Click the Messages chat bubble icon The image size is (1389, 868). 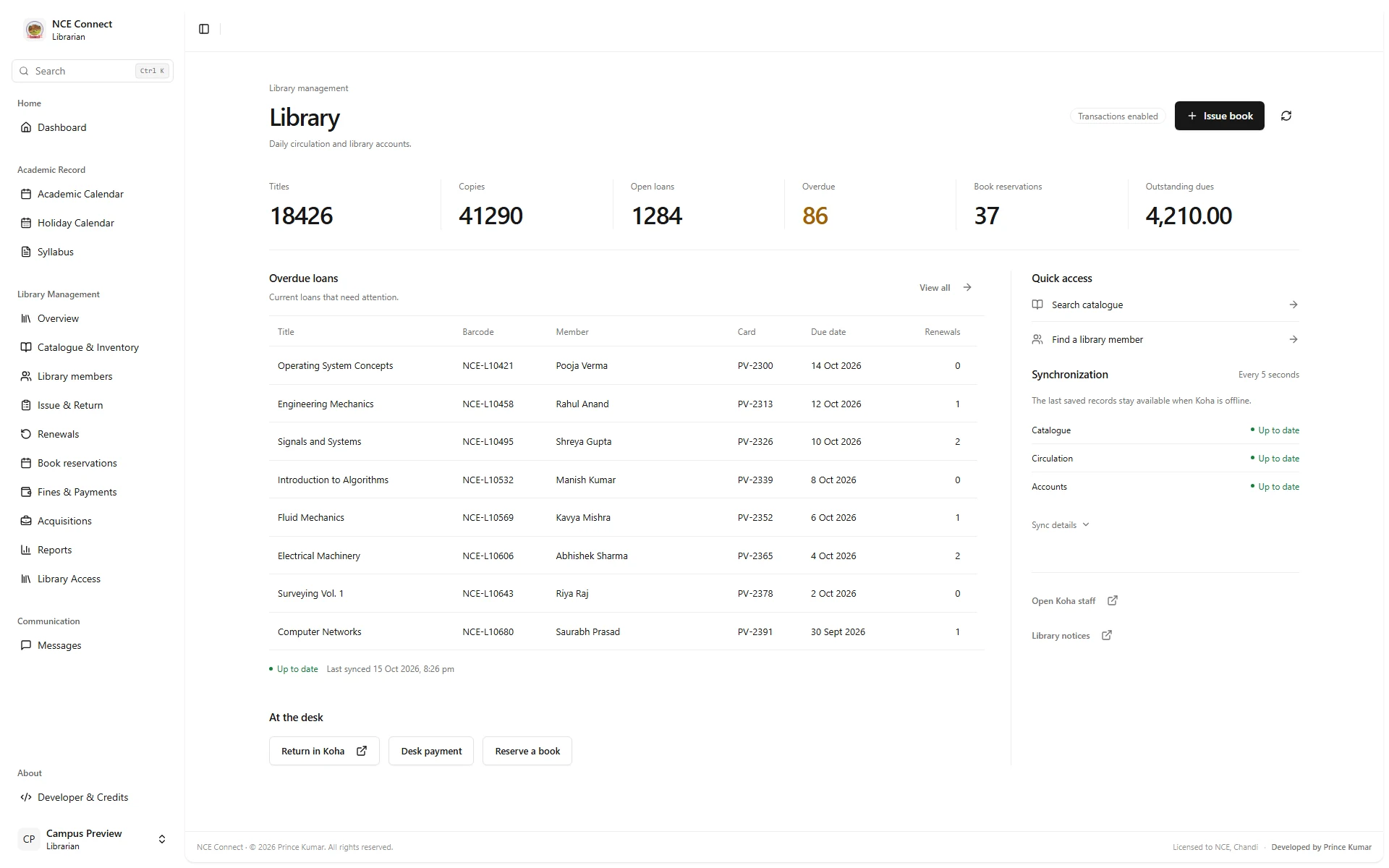click(26, 645)
